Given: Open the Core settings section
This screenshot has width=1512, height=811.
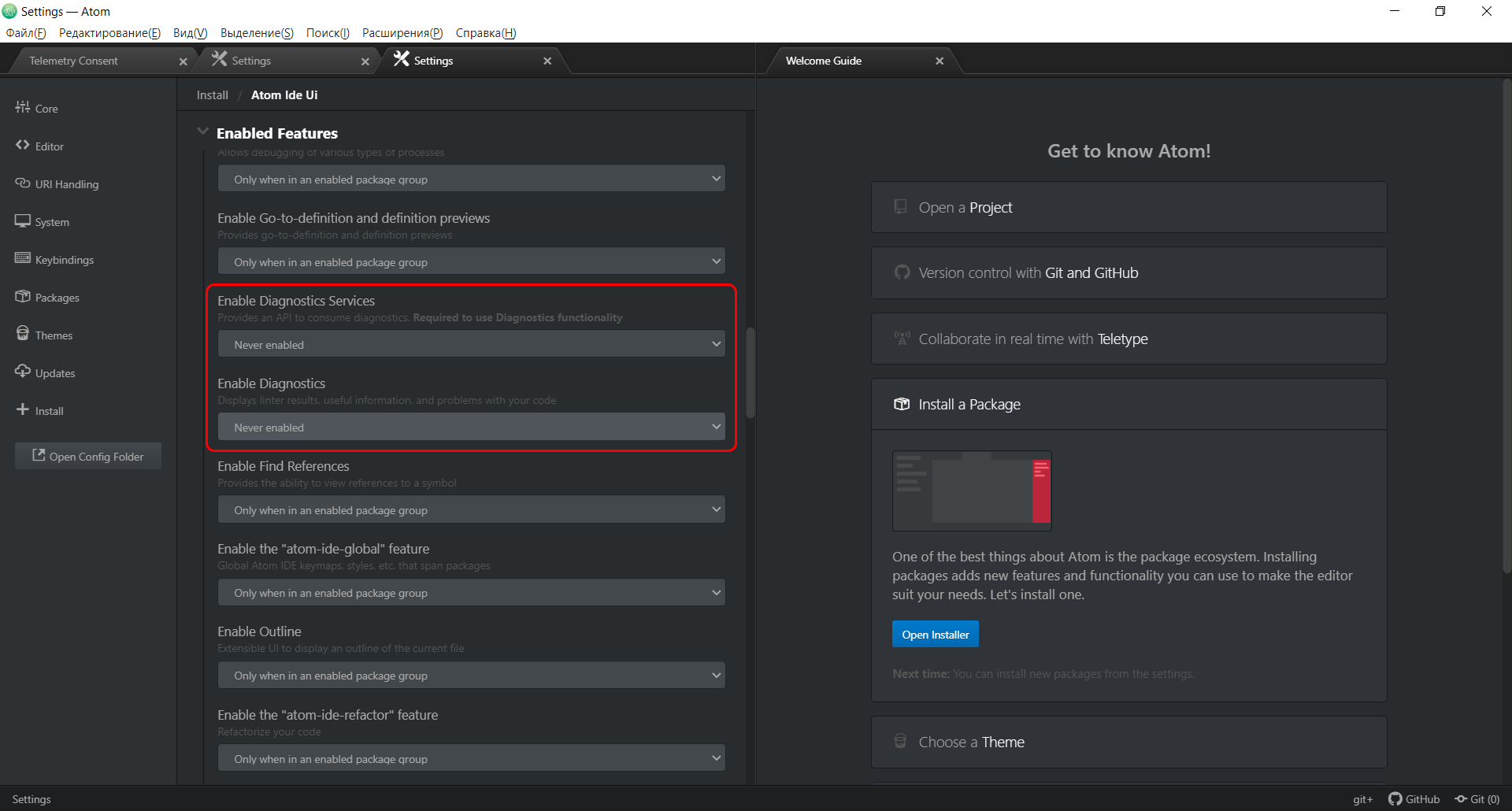Looking at the screenshot, I should click(46, 109).
